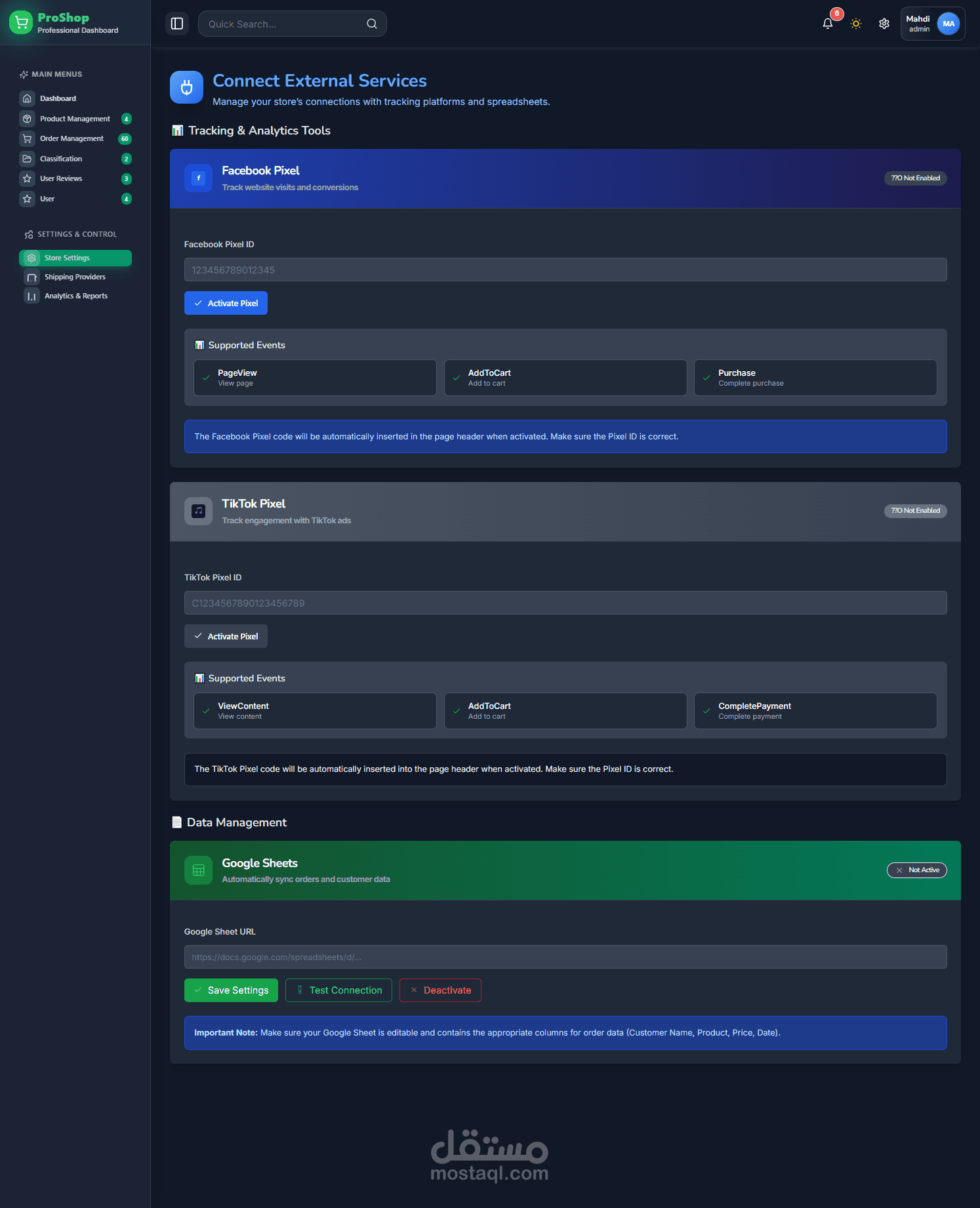Select TikTok AddToCart event card
The width and height of the screenshot is (980, 1208).
[x=565, y=711]
